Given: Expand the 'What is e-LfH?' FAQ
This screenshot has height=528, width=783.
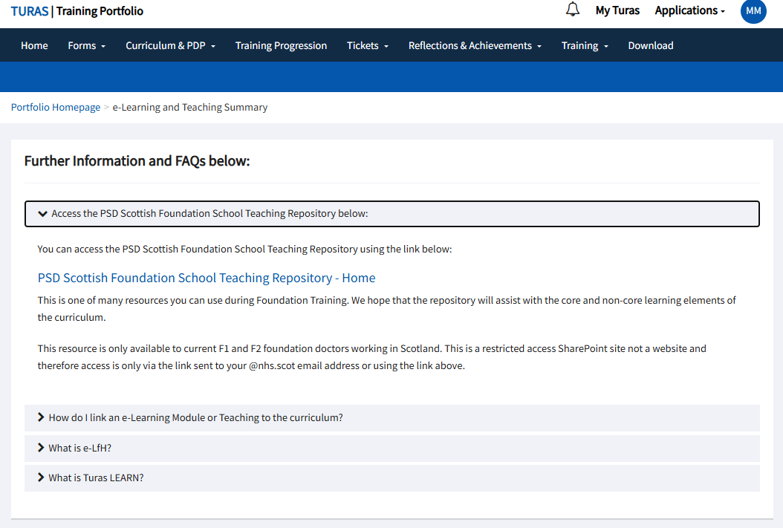Looking at the screenshot, I should pos(392,448).
